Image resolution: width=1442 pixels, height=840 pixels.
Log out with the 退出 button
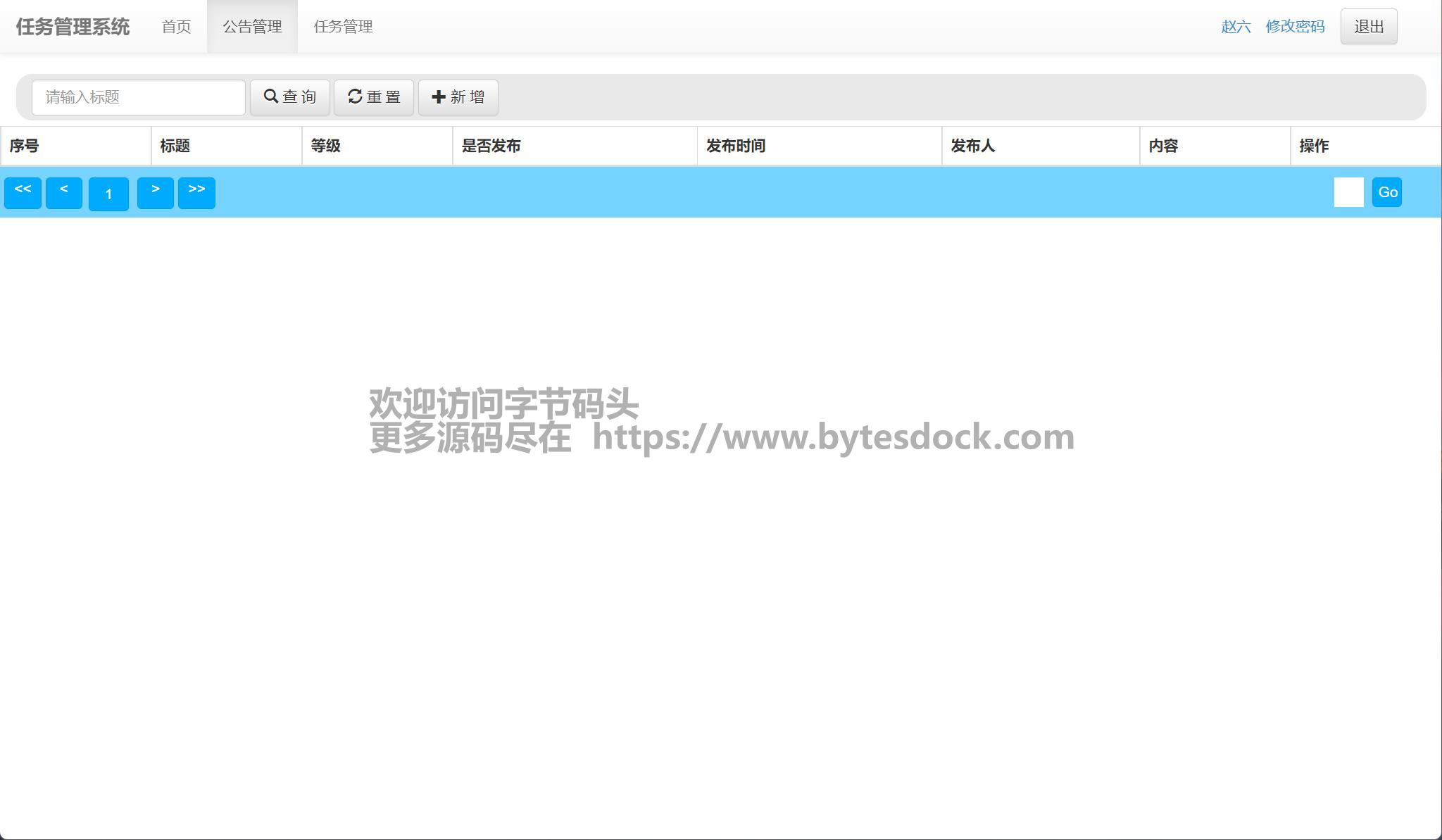1368,27
